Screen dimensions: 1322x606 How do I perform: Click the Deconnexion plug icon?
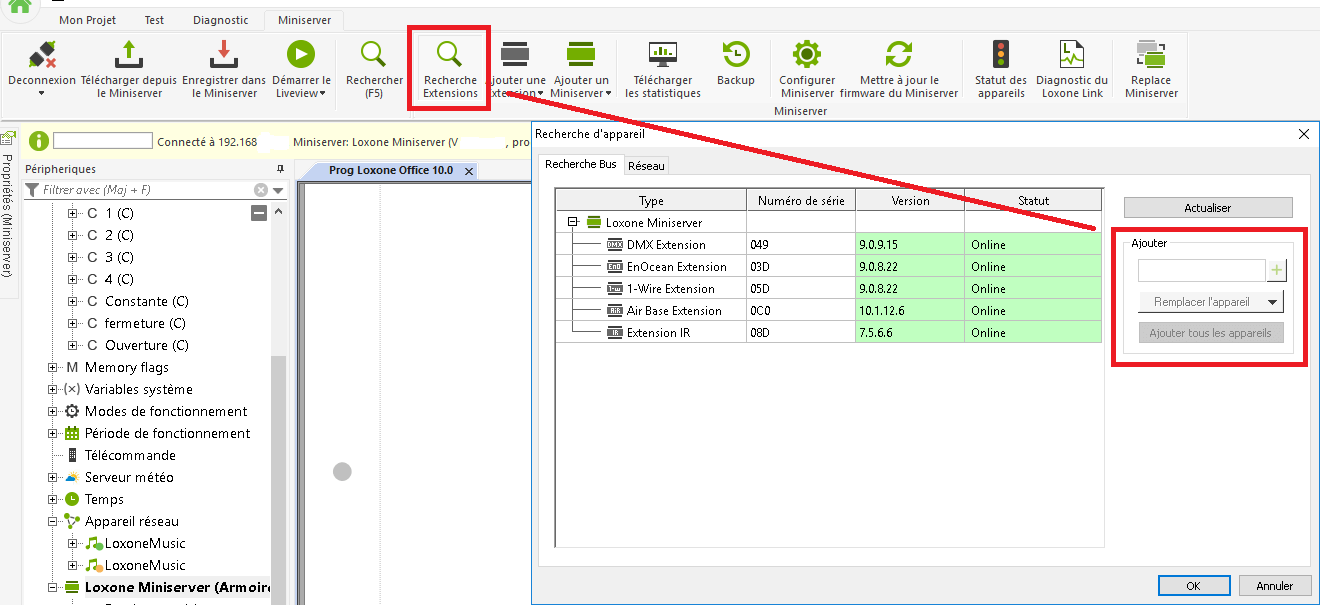(x=41, y=55)
